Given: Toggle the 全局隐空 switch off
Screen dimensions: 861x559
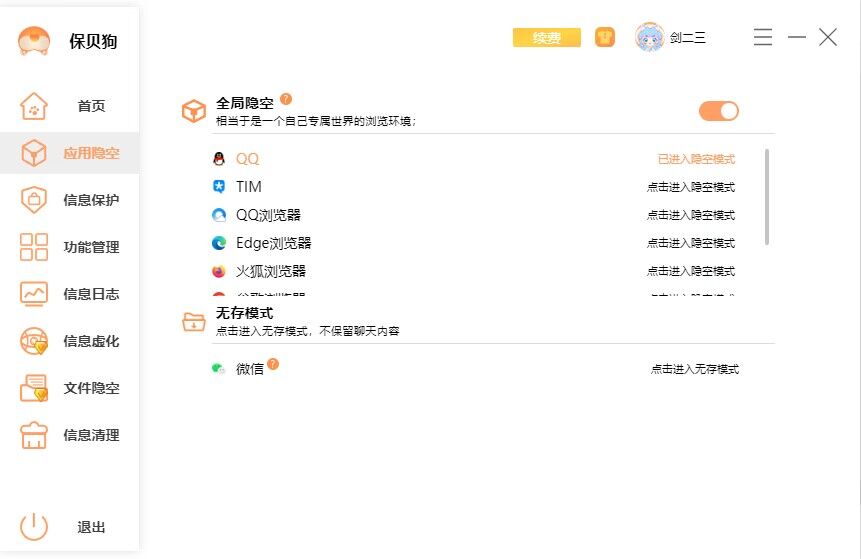Looking at the screenshot, I should coord(718,111).
